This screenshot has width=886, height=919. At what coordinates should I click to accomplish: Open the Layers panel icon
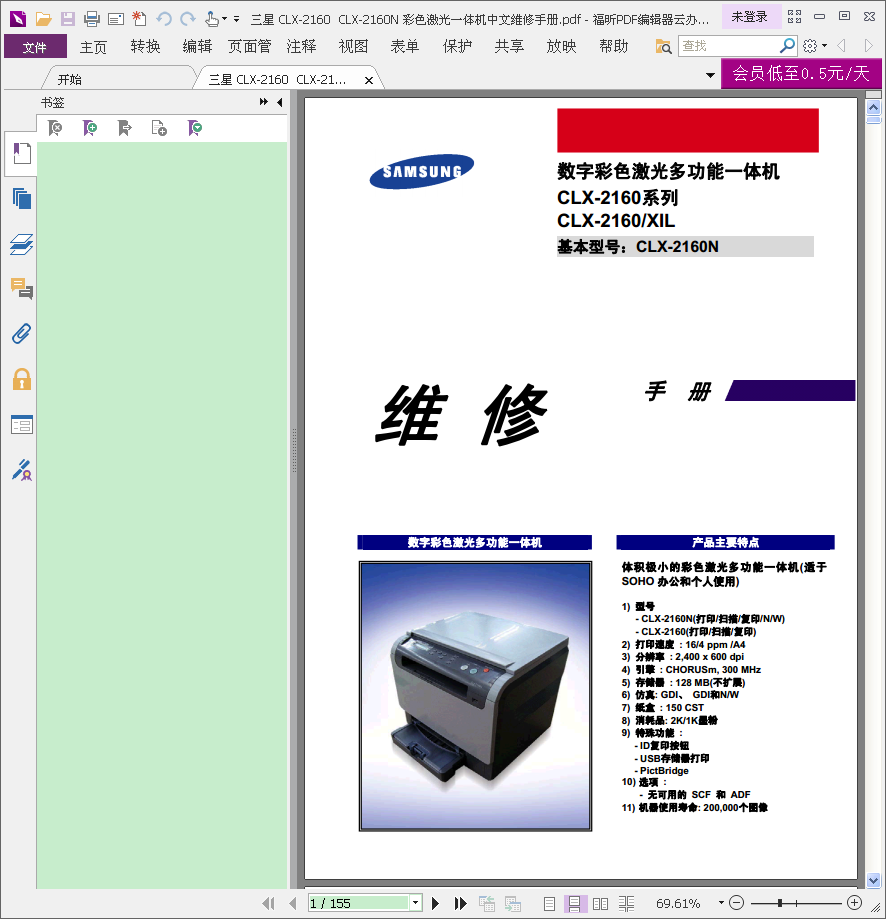[22, 244]
